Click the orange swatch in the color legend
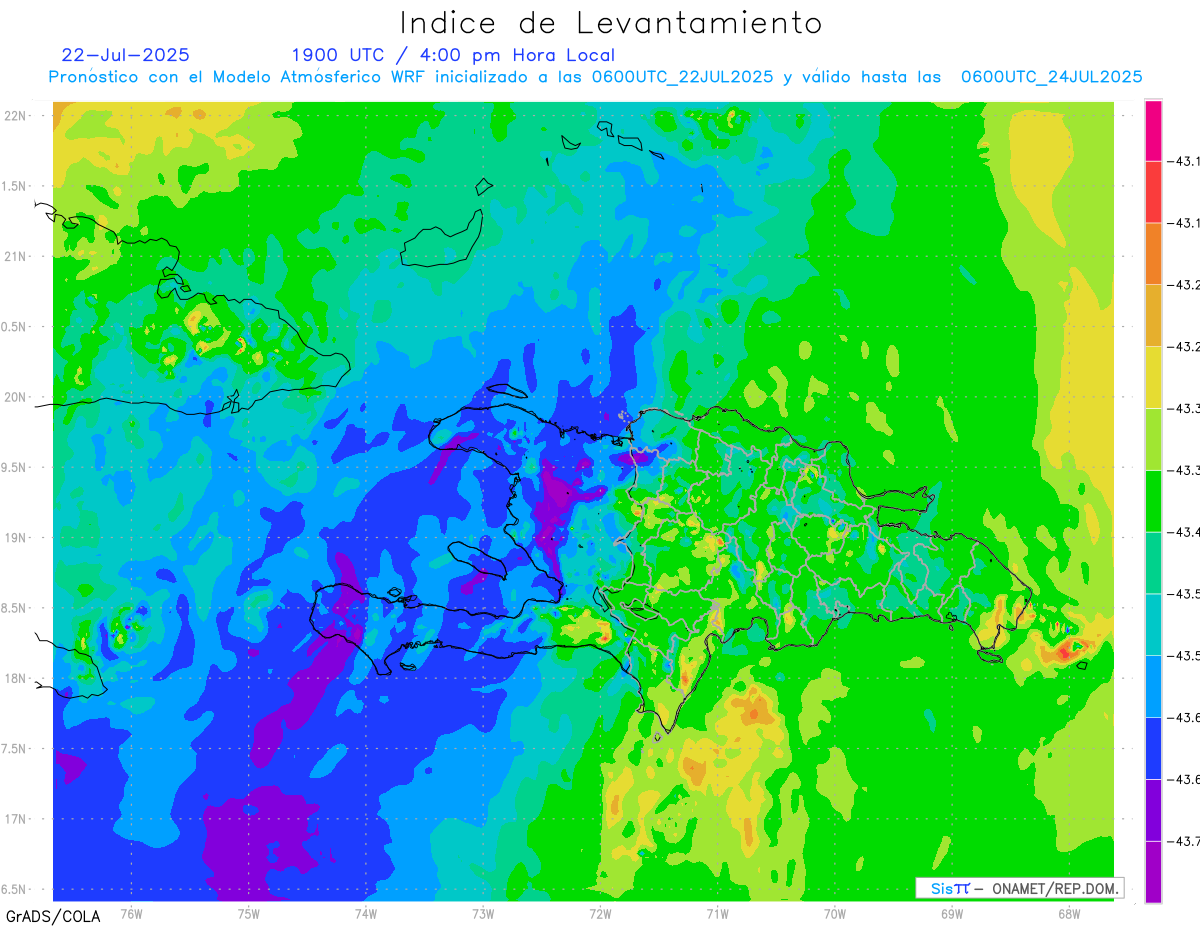Viewport: 1200px width, 927px height. point(1153,253)
